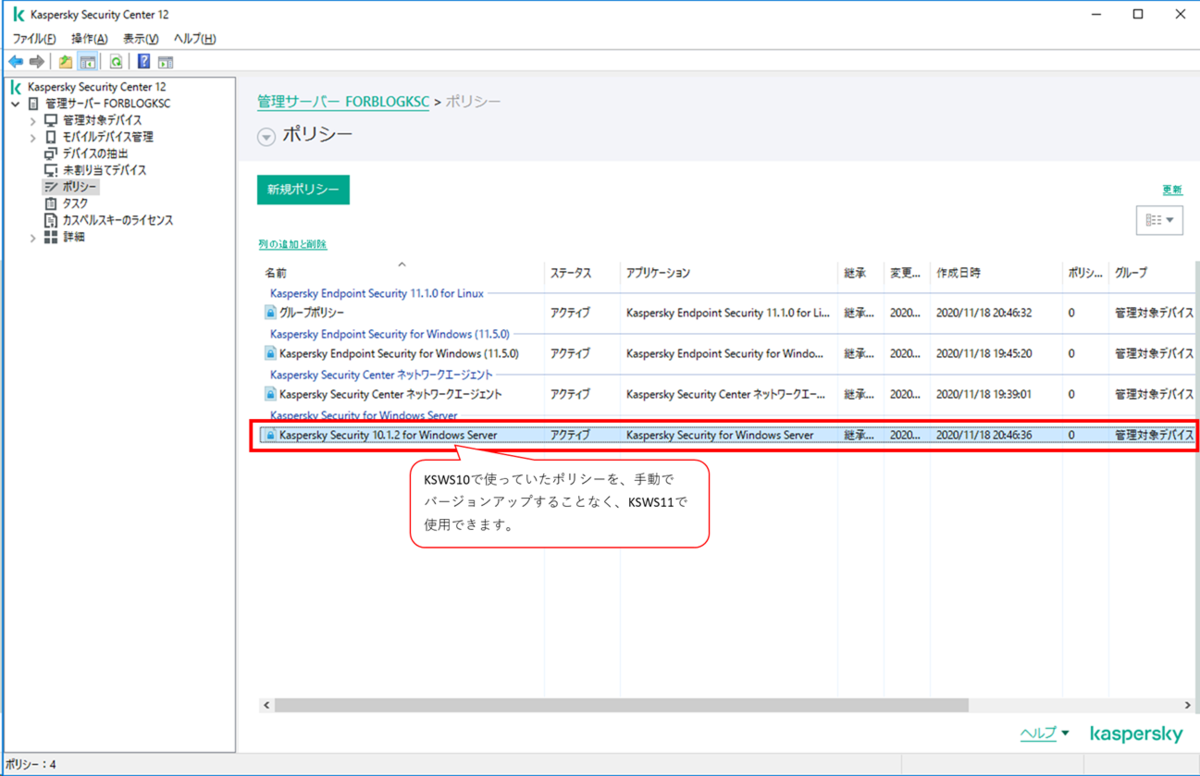1200x776 pixels.
Task: Click the 更新 link
Action: coord(1172,189)
